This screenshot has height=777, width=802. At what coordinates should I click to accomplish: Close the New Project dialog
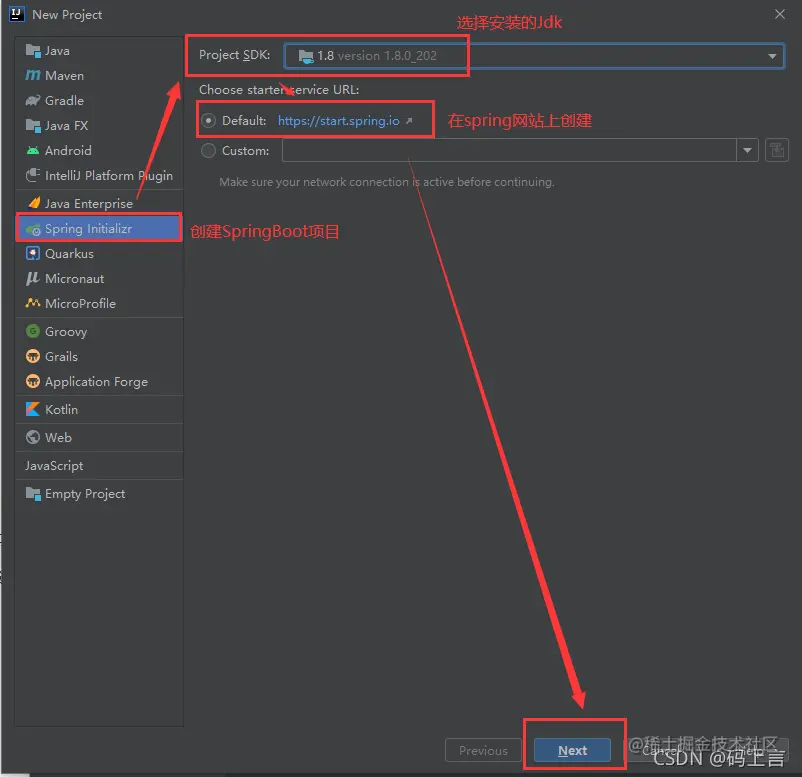click(x=779, y=14)
